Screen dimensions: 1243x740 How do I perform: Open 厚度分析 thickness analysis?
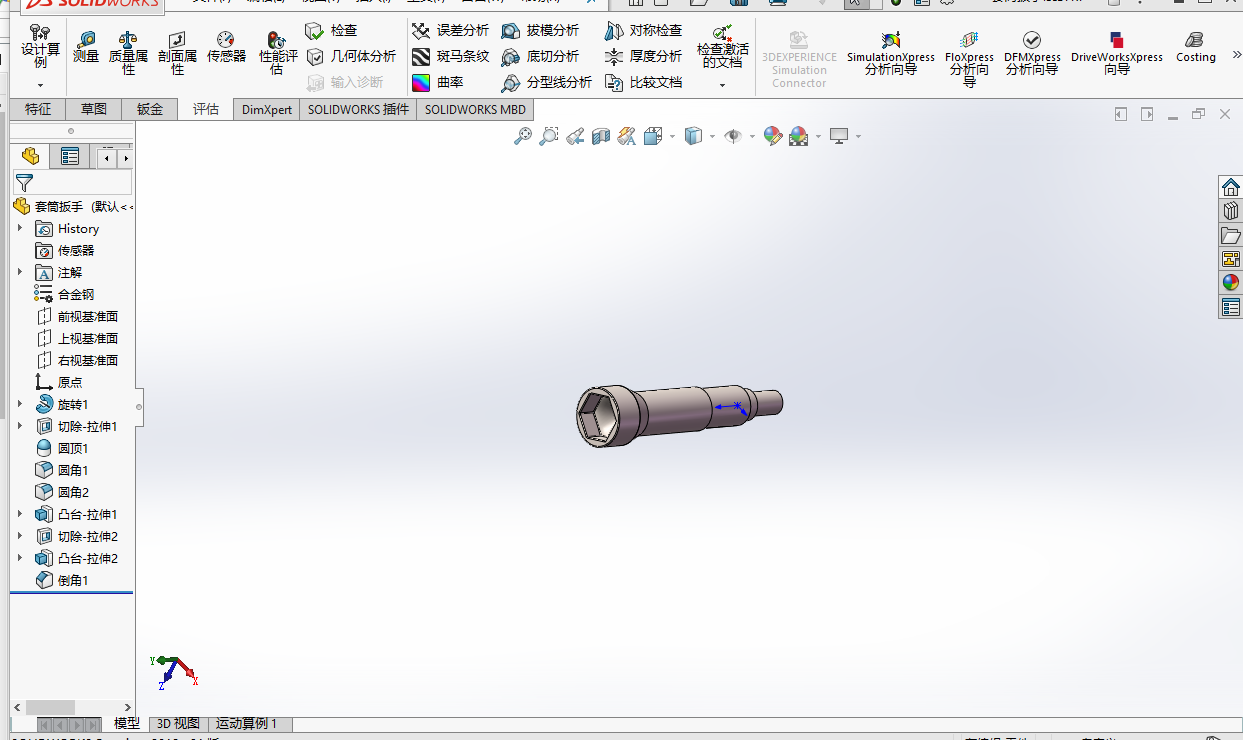(643, 57)
